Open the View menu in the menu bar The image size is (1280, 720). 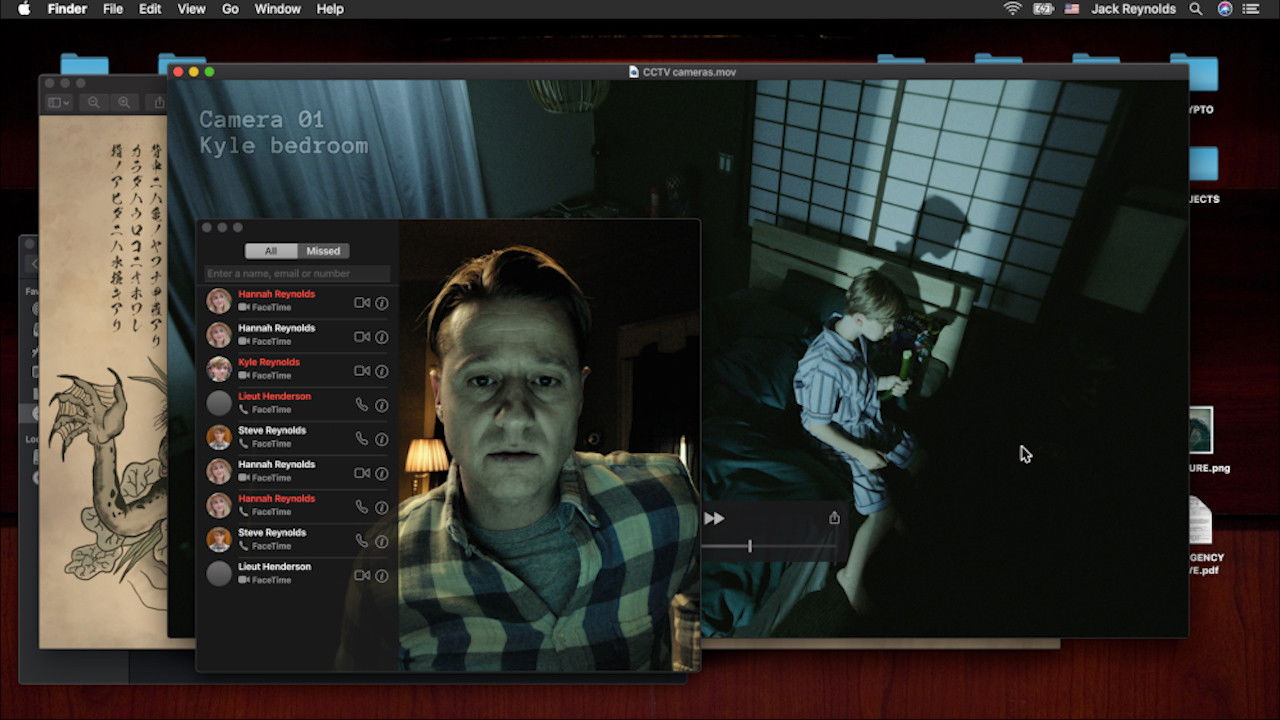(x=190, y=9)
